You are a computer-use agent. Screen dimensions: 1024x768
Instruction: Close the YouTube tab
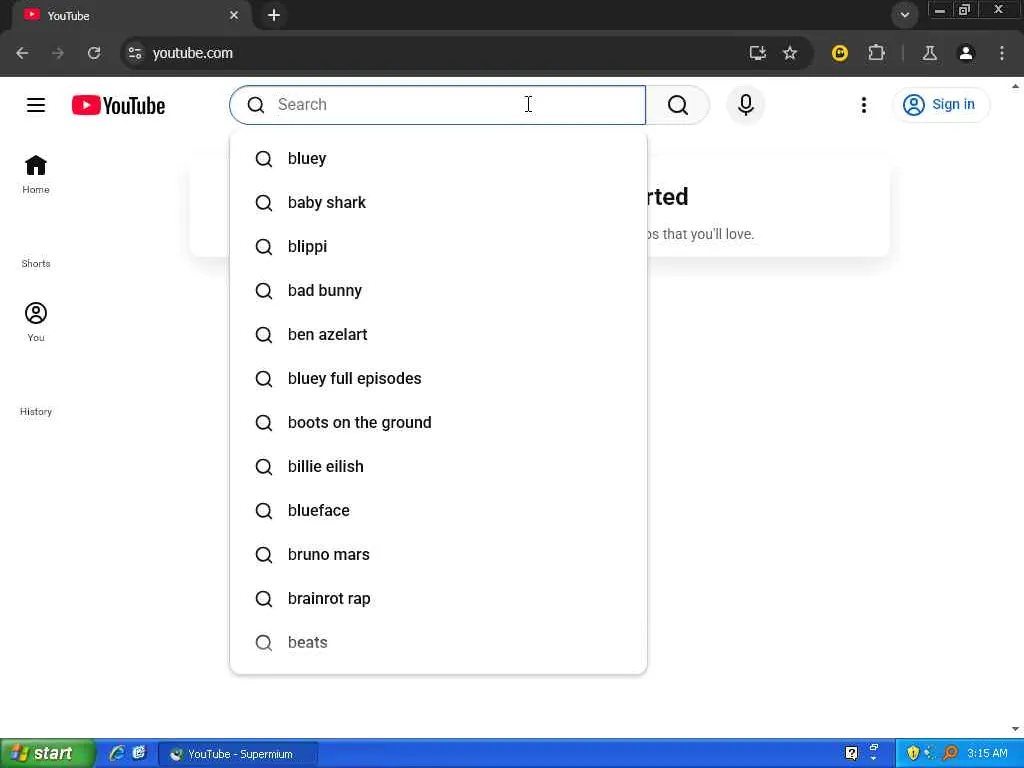tap(234, 15)
